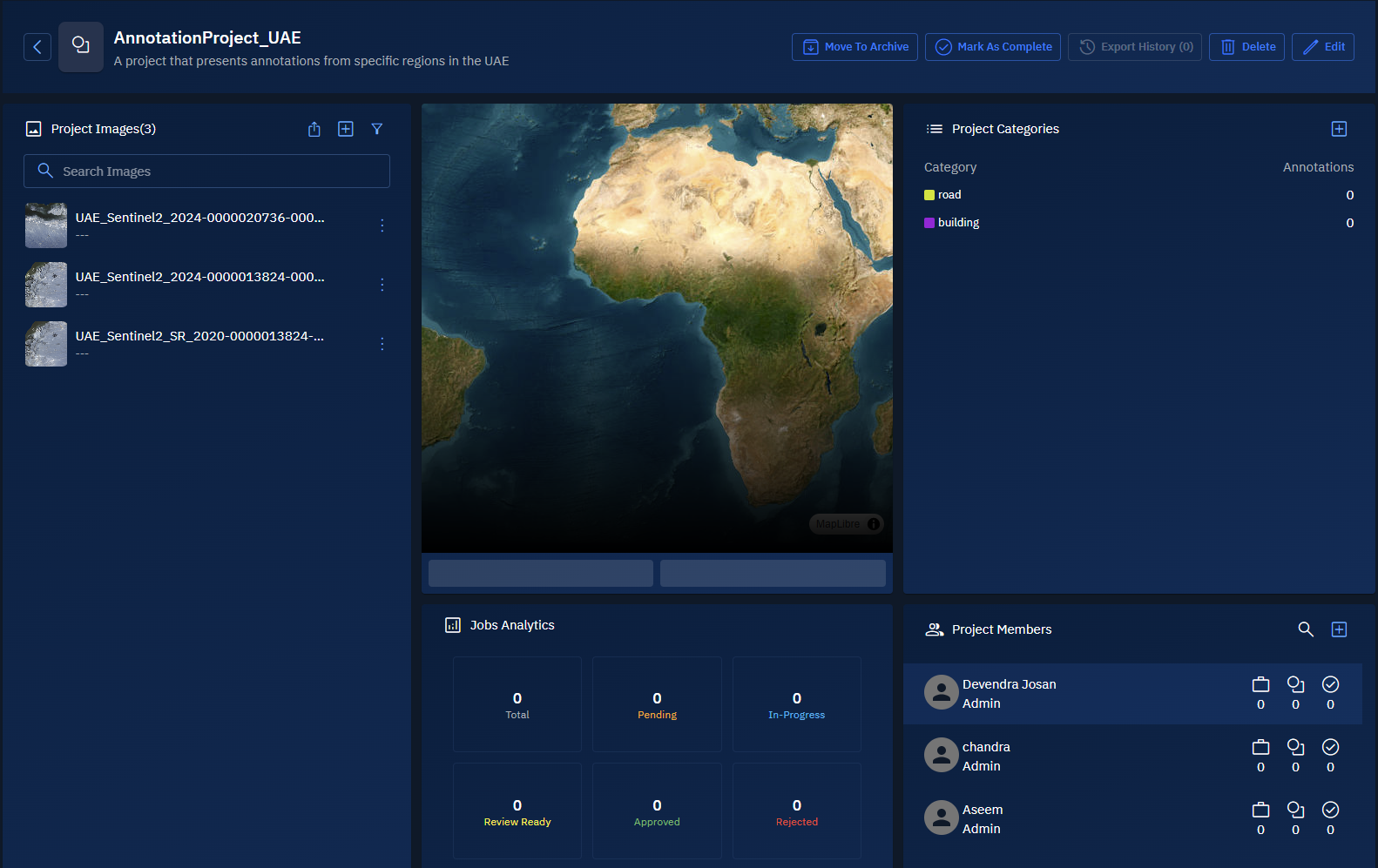This screenshot has height=868, width=1378.
Task: Click the road category yellow swatch
Action: coord(929,195)
